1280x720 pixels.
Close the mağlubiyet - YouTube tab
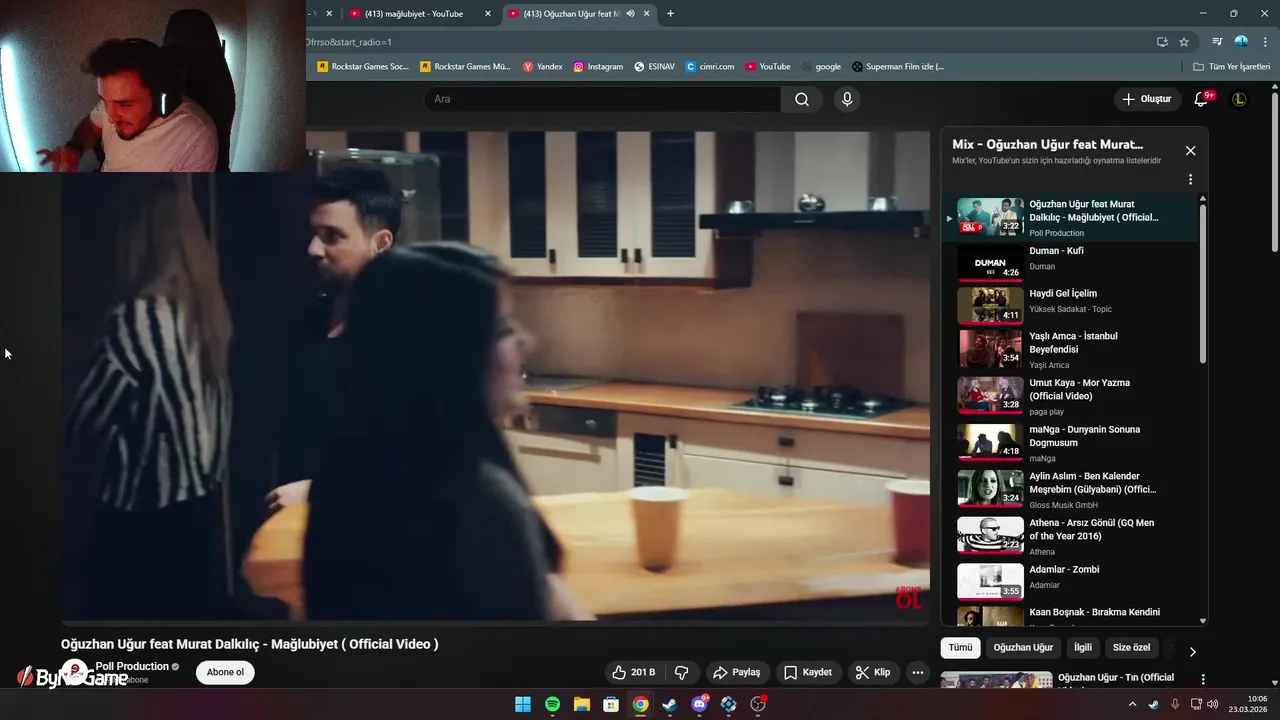[488, 14]
